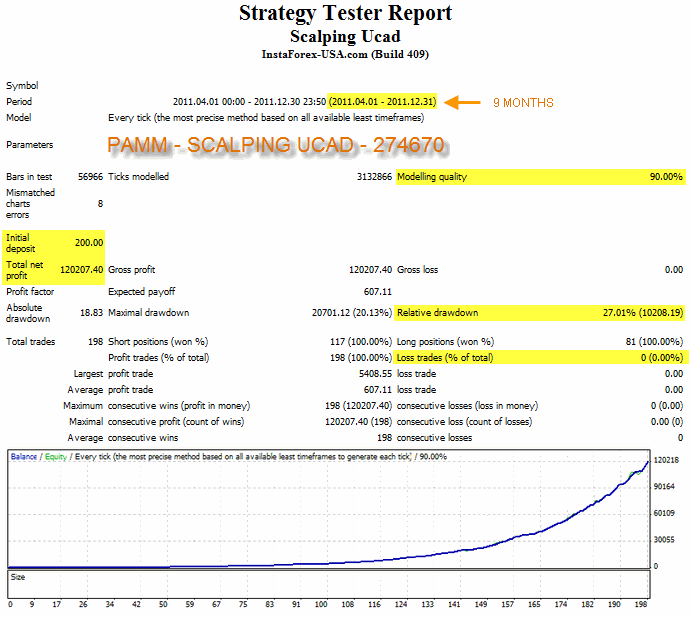Click the Size label in lower chart

point(18,577)
